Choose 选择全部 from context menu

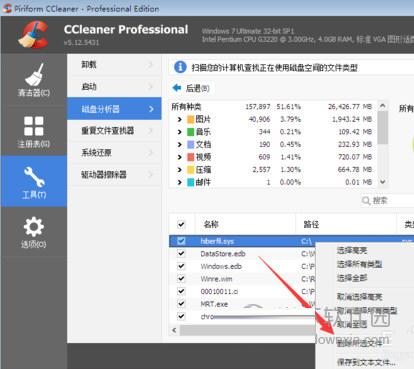coord(352,278)
